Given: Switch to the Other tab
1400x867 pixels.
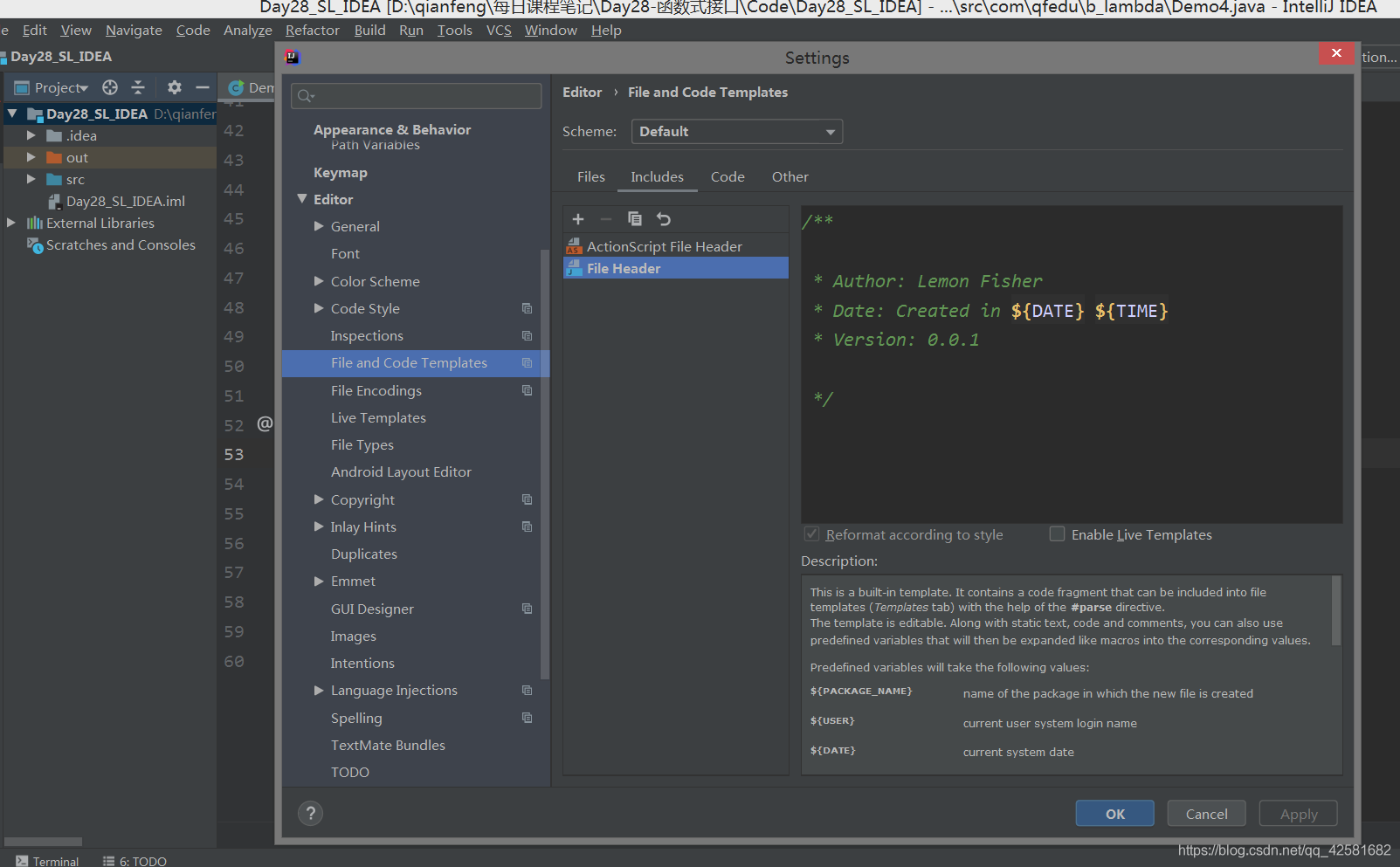Looking at the screenshot, I should click(x=790, y=176).
